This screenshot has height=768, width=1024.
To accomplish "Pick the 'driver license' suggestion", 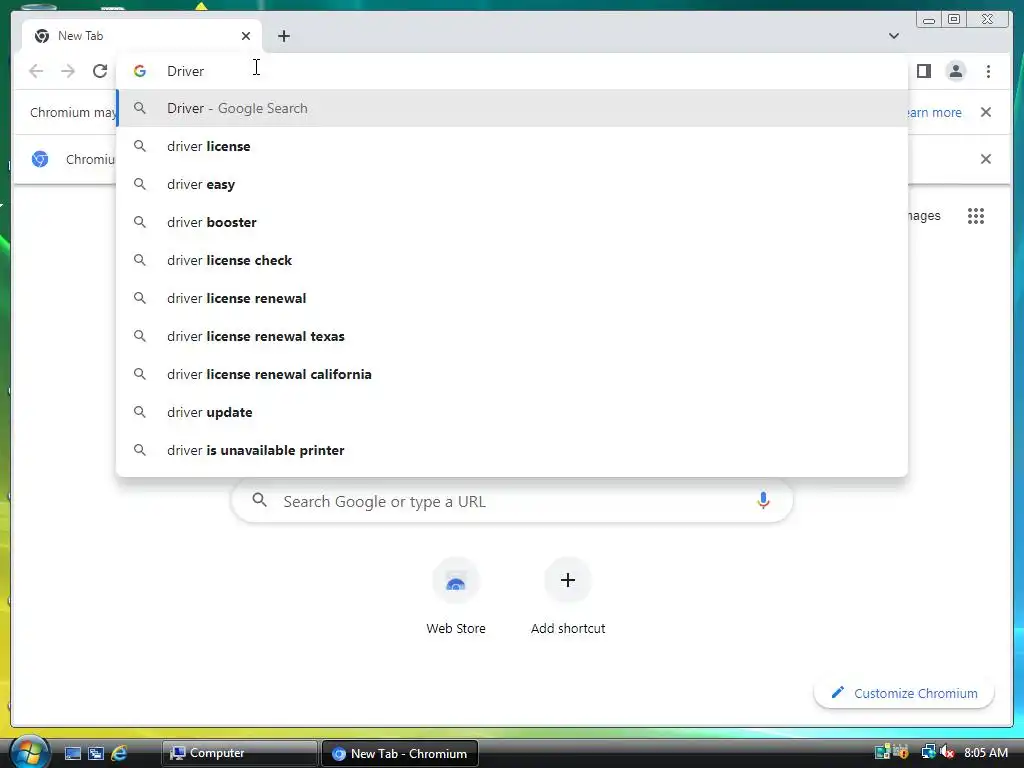I will [513, 146].
